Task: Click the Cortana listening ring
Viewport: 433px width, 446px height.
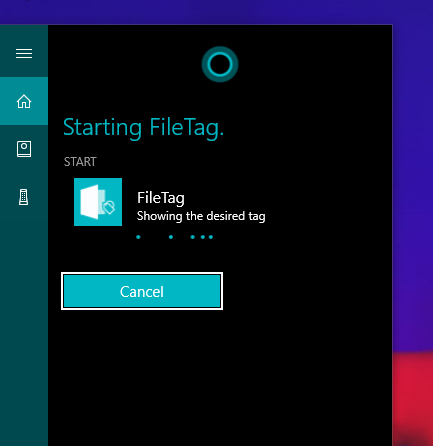Action: coord(220,64)
